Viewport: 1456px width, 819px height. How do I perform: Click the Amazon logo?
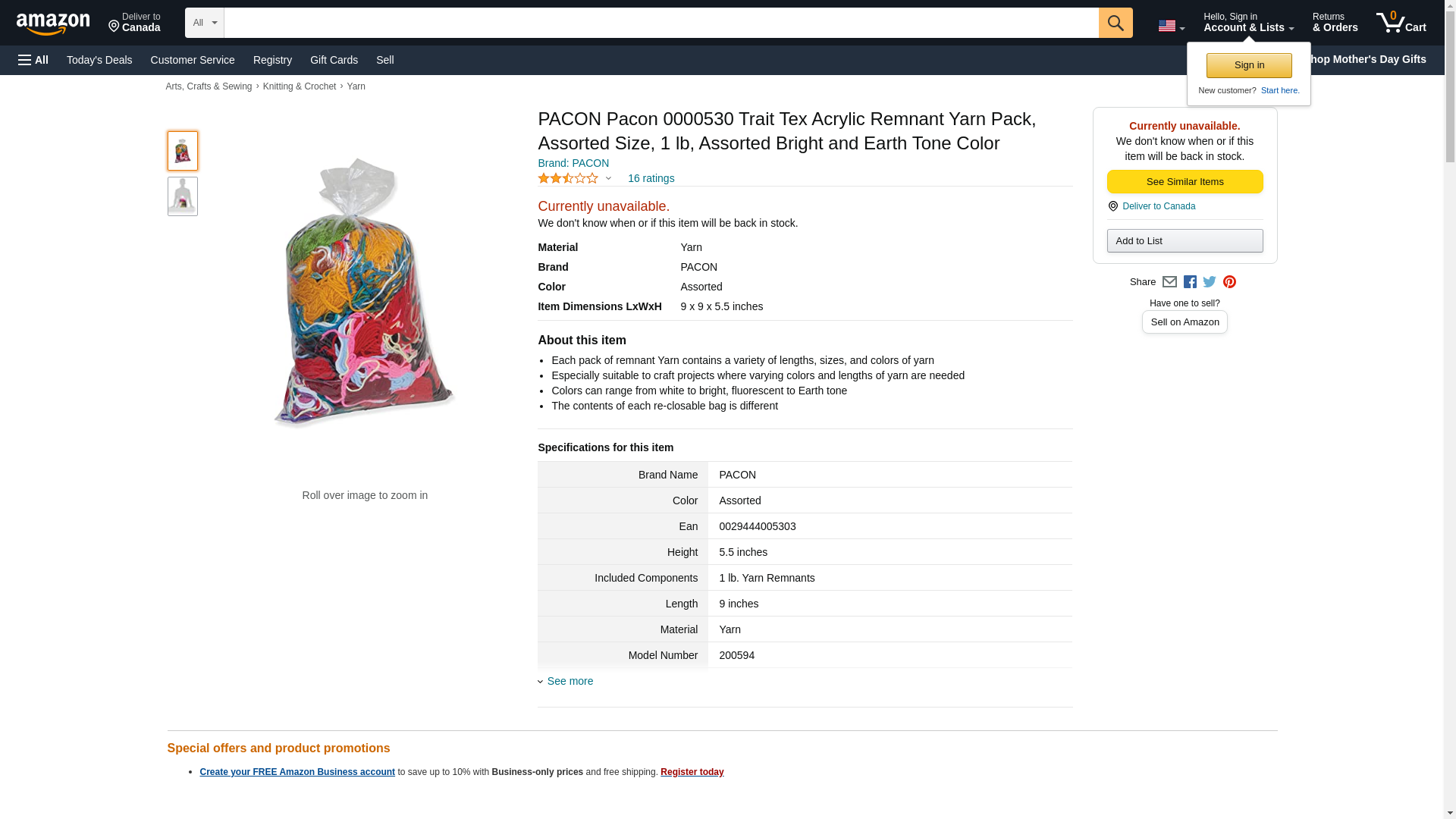pos(53,24)
